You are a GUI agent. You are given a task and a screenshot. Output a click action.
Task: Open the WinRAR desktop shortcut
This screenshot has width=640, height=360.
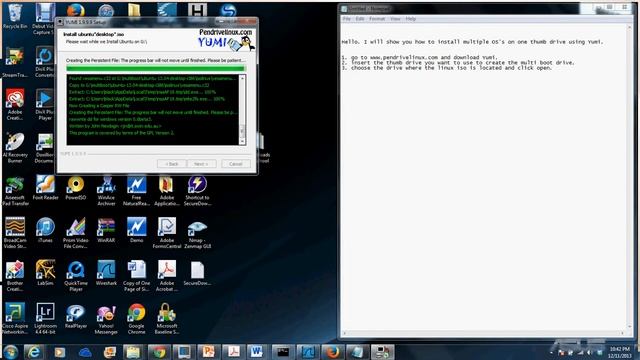pyautogui.click(x=106, y=231)
